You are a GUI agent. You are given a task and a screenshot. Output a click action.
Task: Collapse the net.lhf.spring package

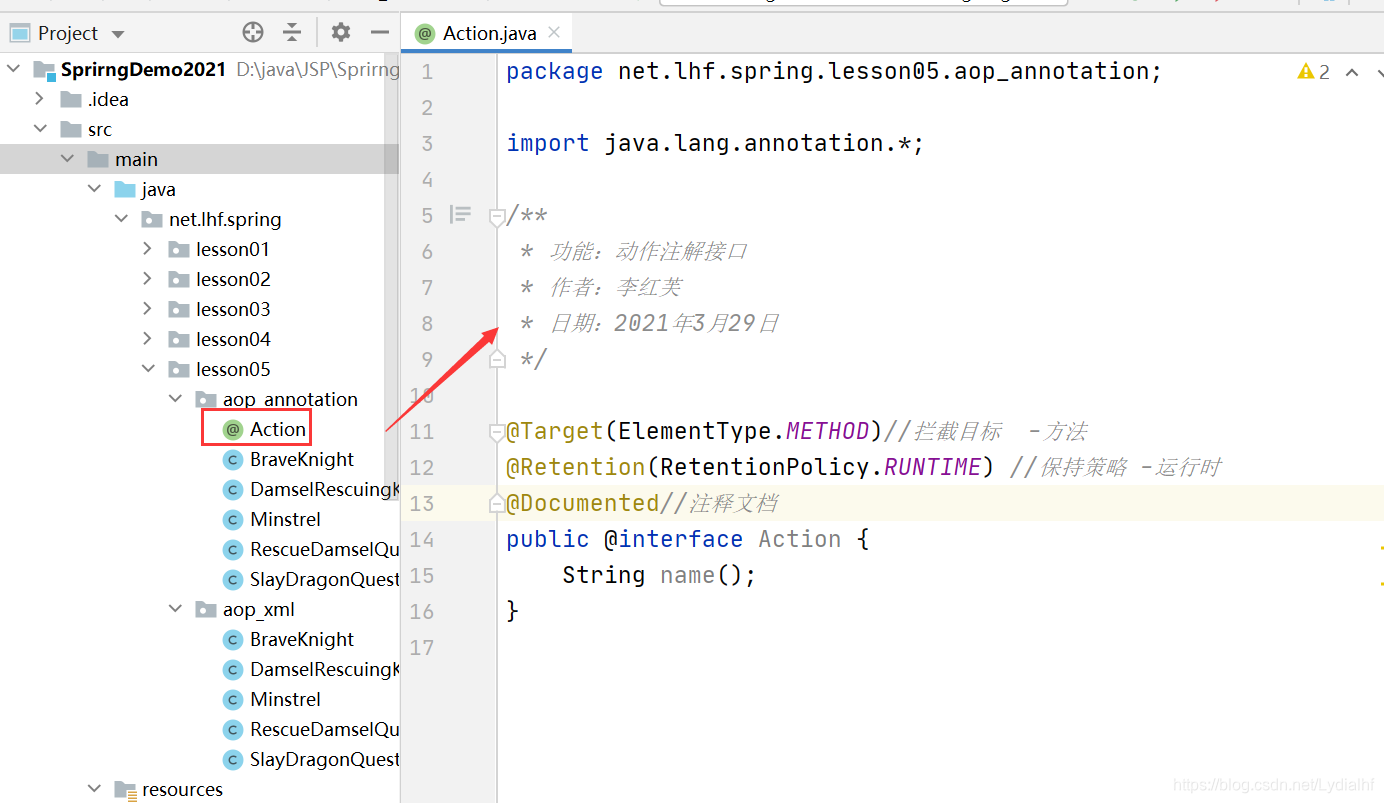tap(121, 219)
